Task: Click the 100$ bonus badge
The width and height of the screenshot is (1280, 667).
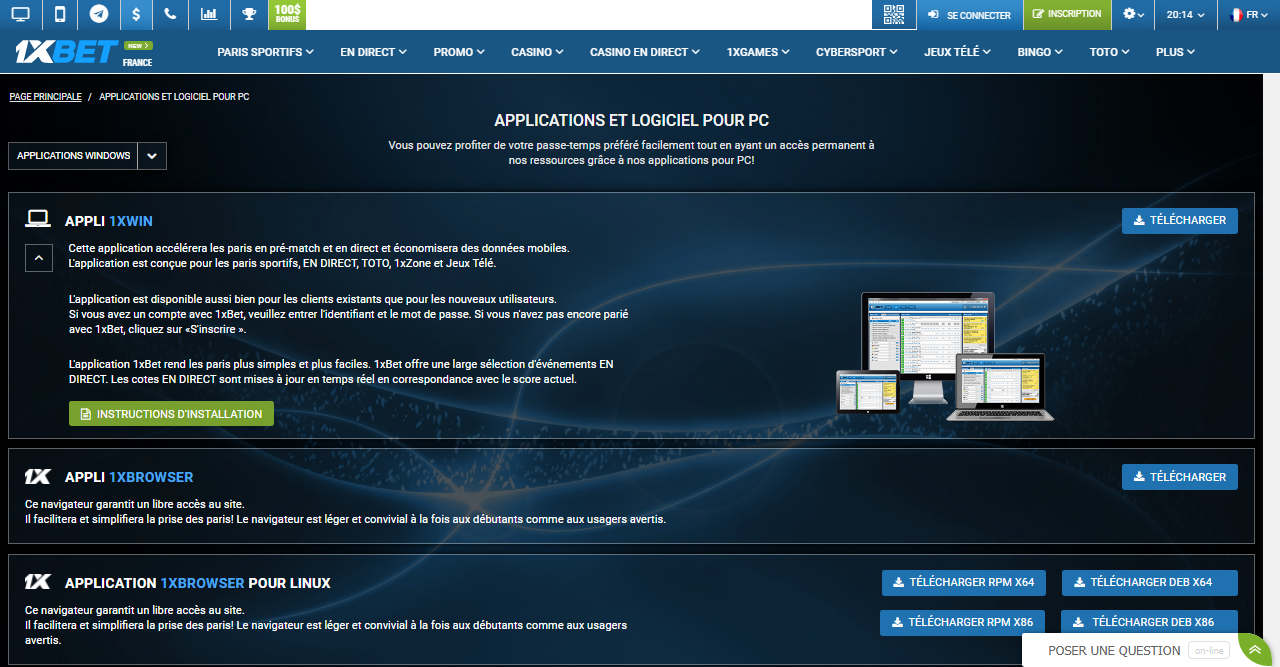Action: click(287, 14)
